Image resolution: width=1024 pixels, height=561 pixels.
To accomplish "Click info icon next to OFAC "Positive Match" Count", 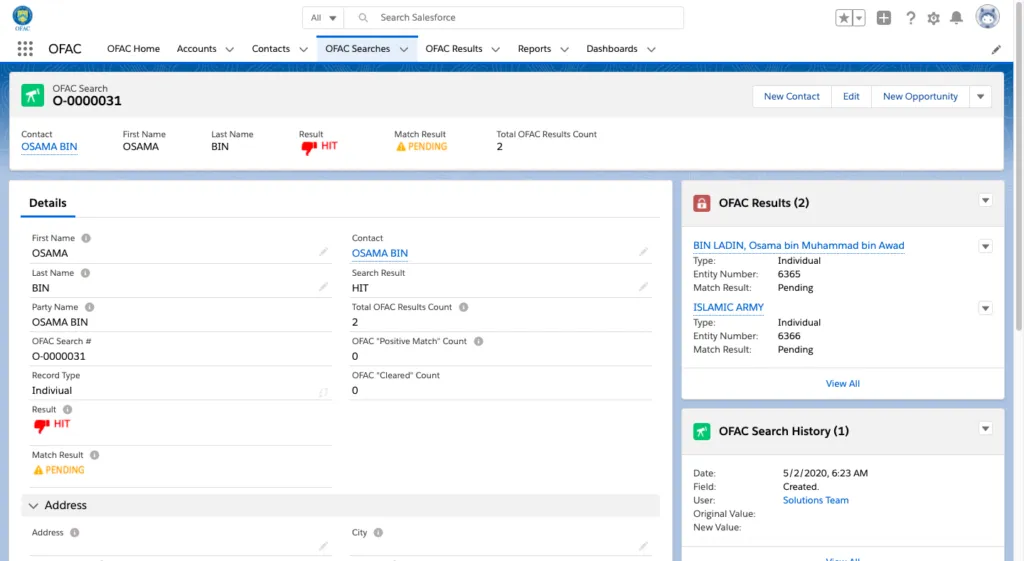I will pos(478,341).
